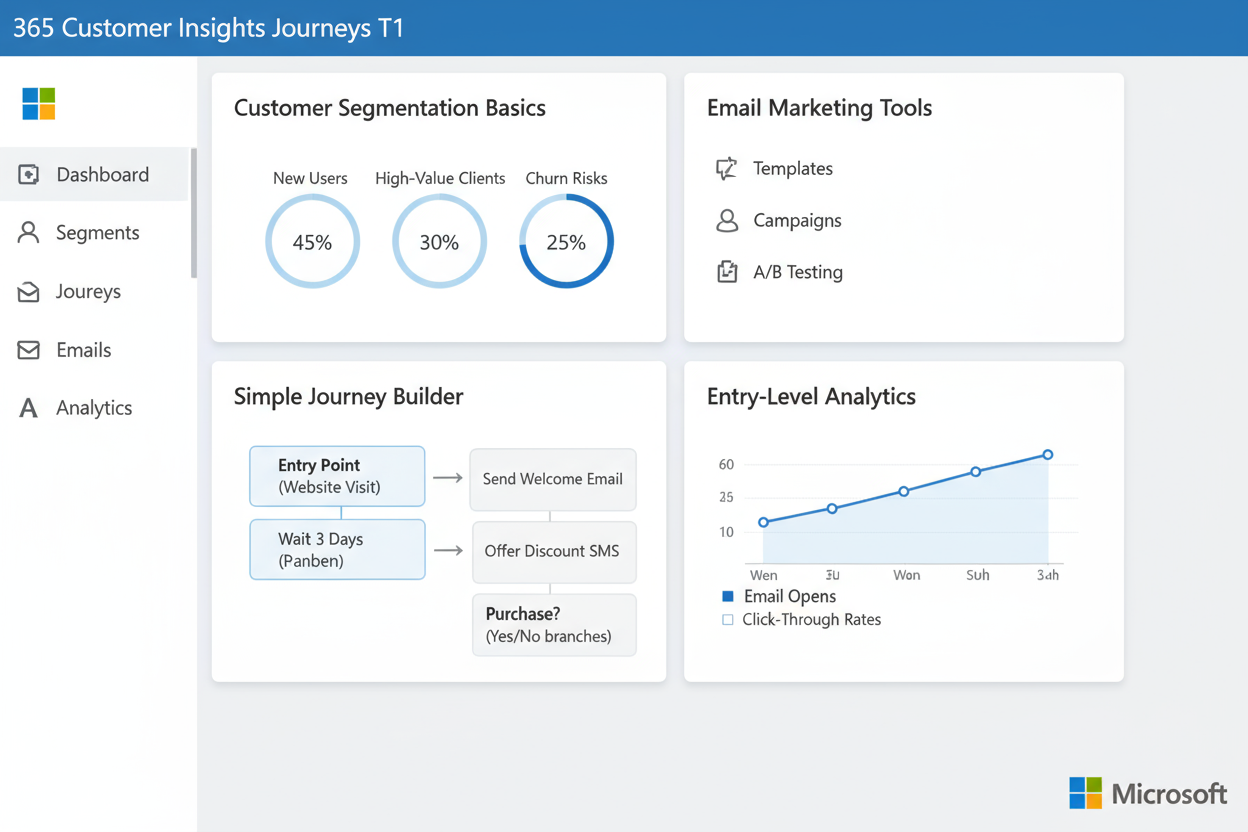This screenshot has width=1248, height=832.
Task: Click the A/B Testing icon
Action: click(x=727, y=271)
